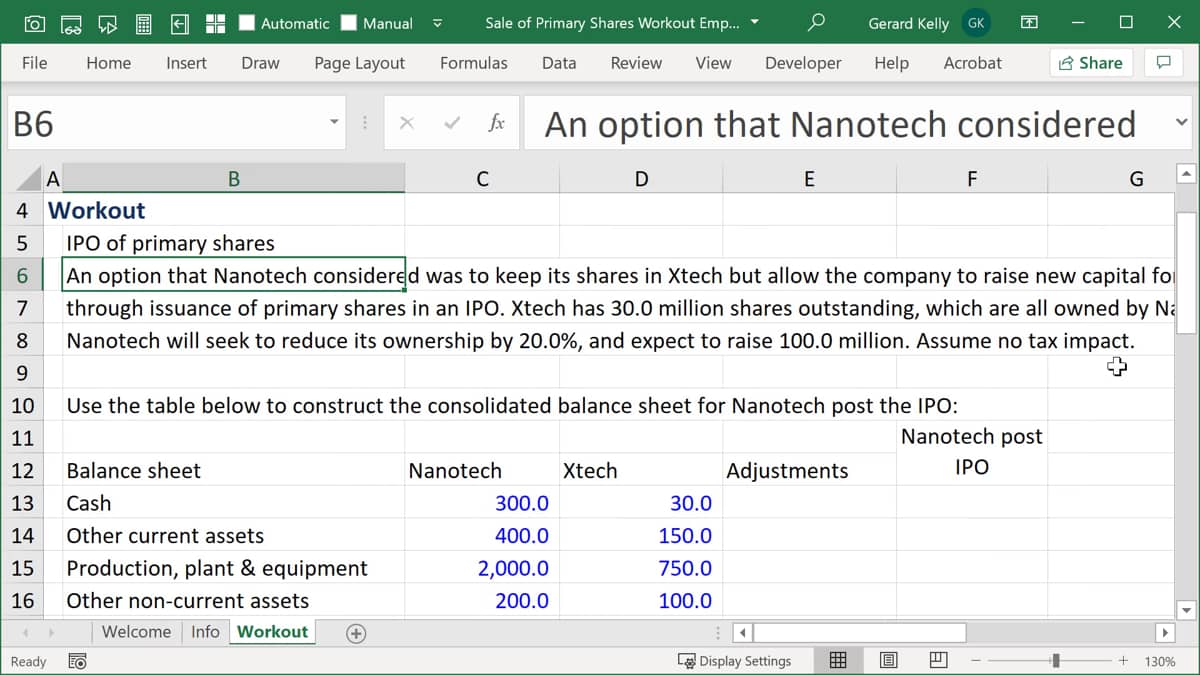Select the Workout sheet tab
The width and height of the screenshot is (1200, 675).
[x=273, y=632]
